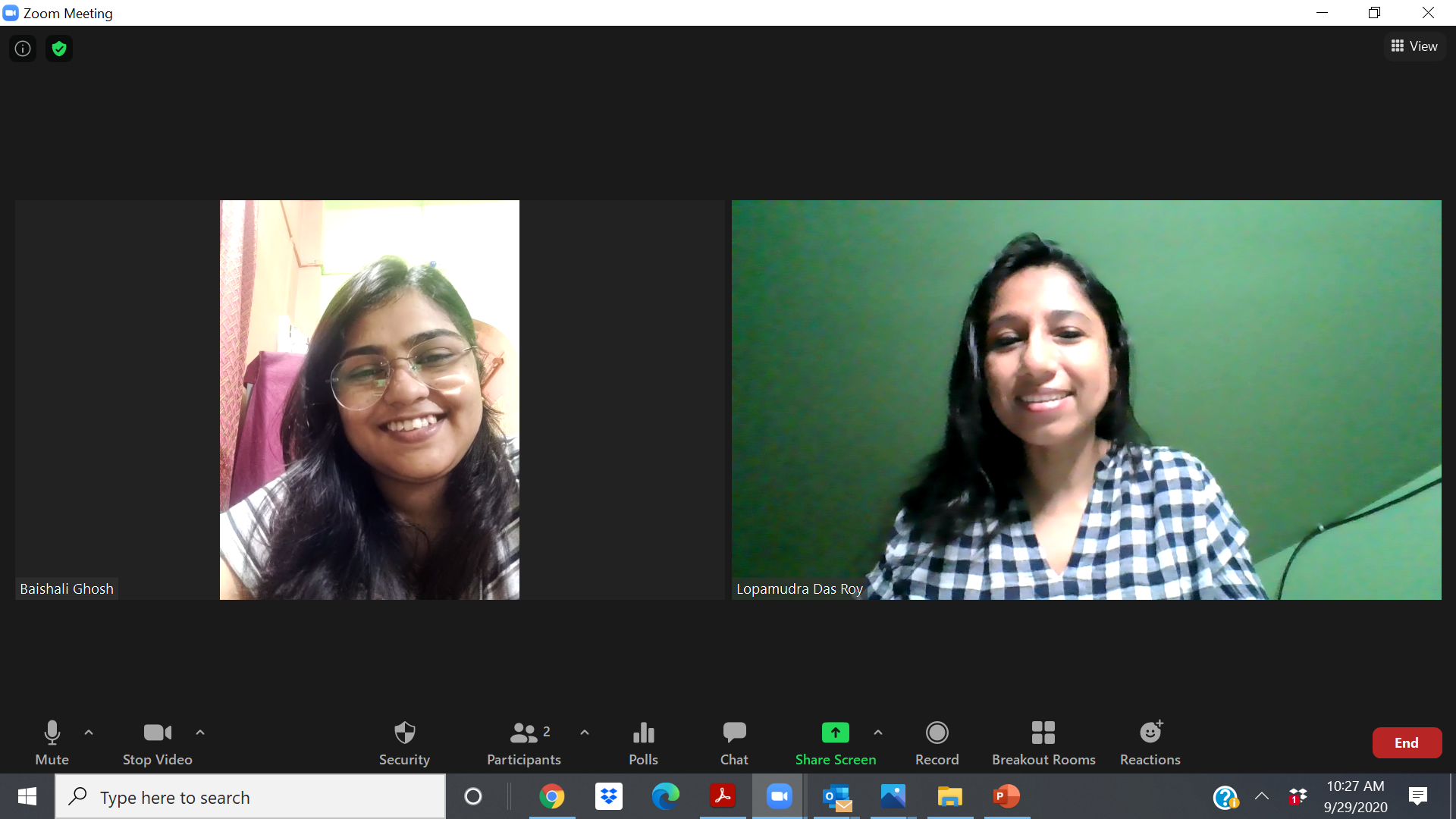Start recording the meeting
The image size is (1456, 819).
(937, 742)
